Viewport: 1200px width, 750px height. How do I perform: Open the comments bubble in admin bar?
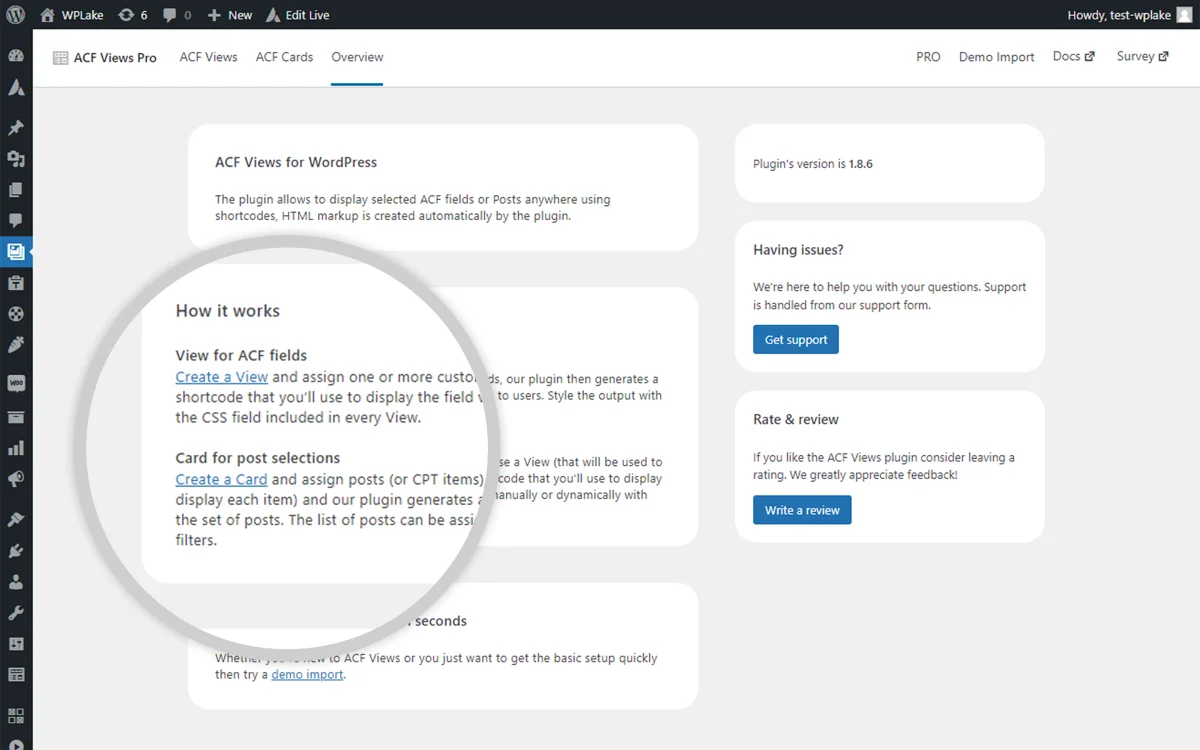coord(177,15)
